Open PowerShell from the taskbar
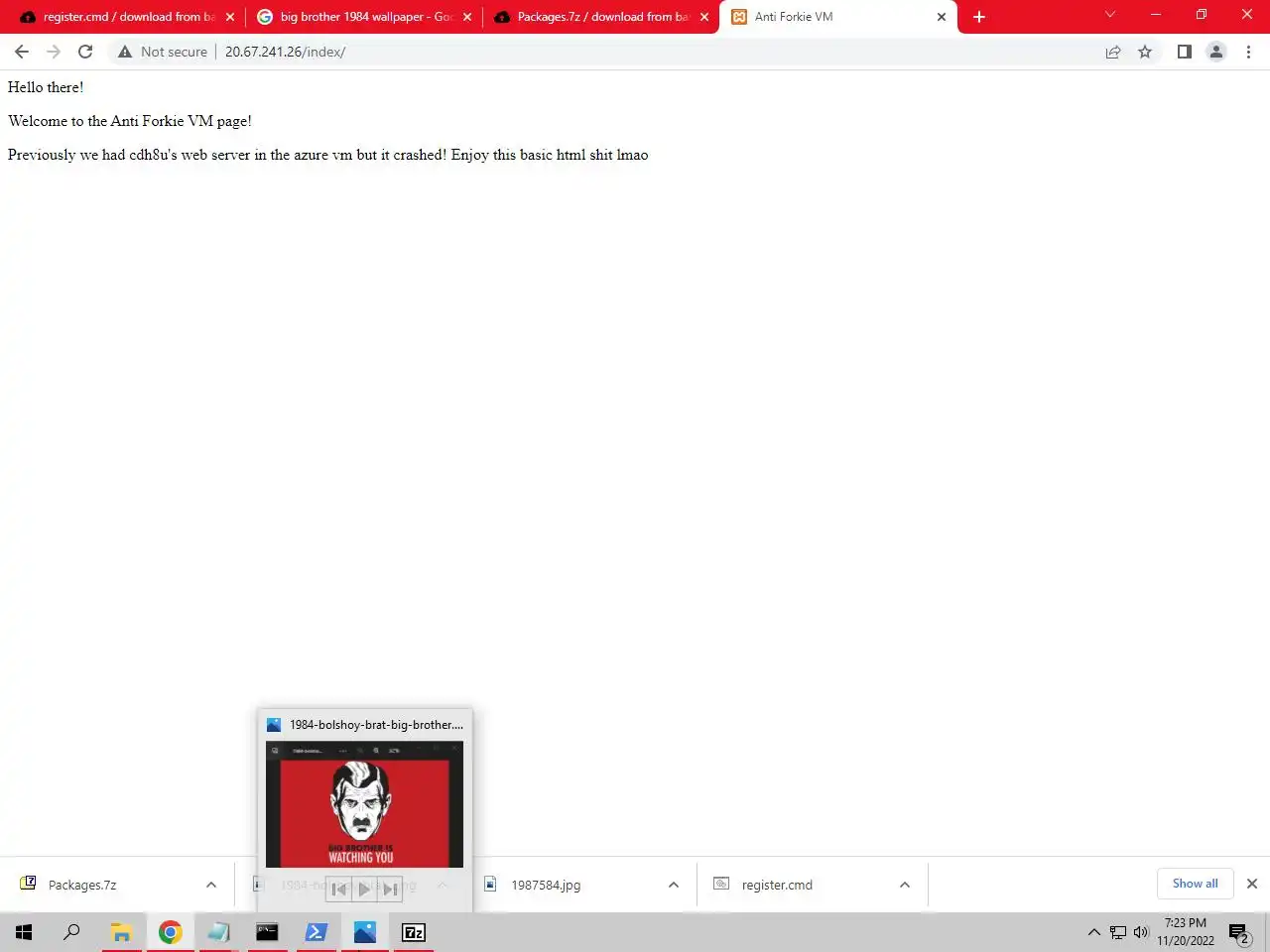 point(316,932)
